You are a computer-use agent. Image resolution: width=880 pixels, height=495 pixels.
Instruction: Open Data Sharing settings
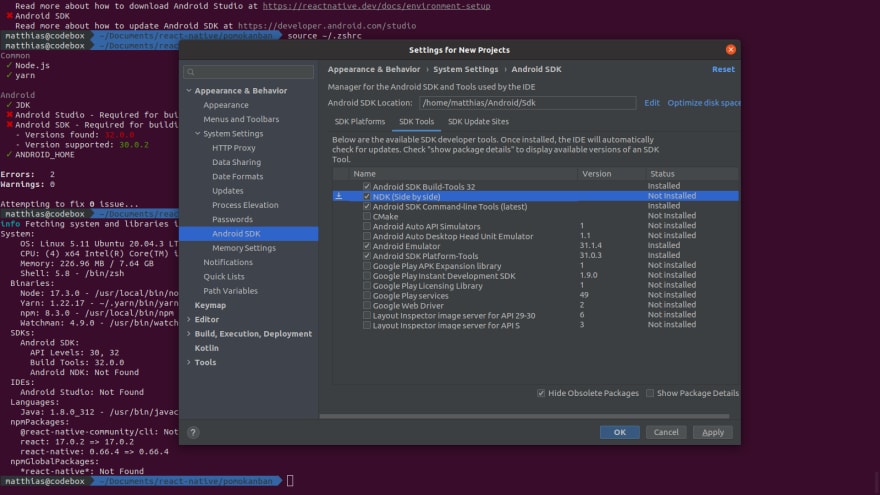click(x=236, y=162)
